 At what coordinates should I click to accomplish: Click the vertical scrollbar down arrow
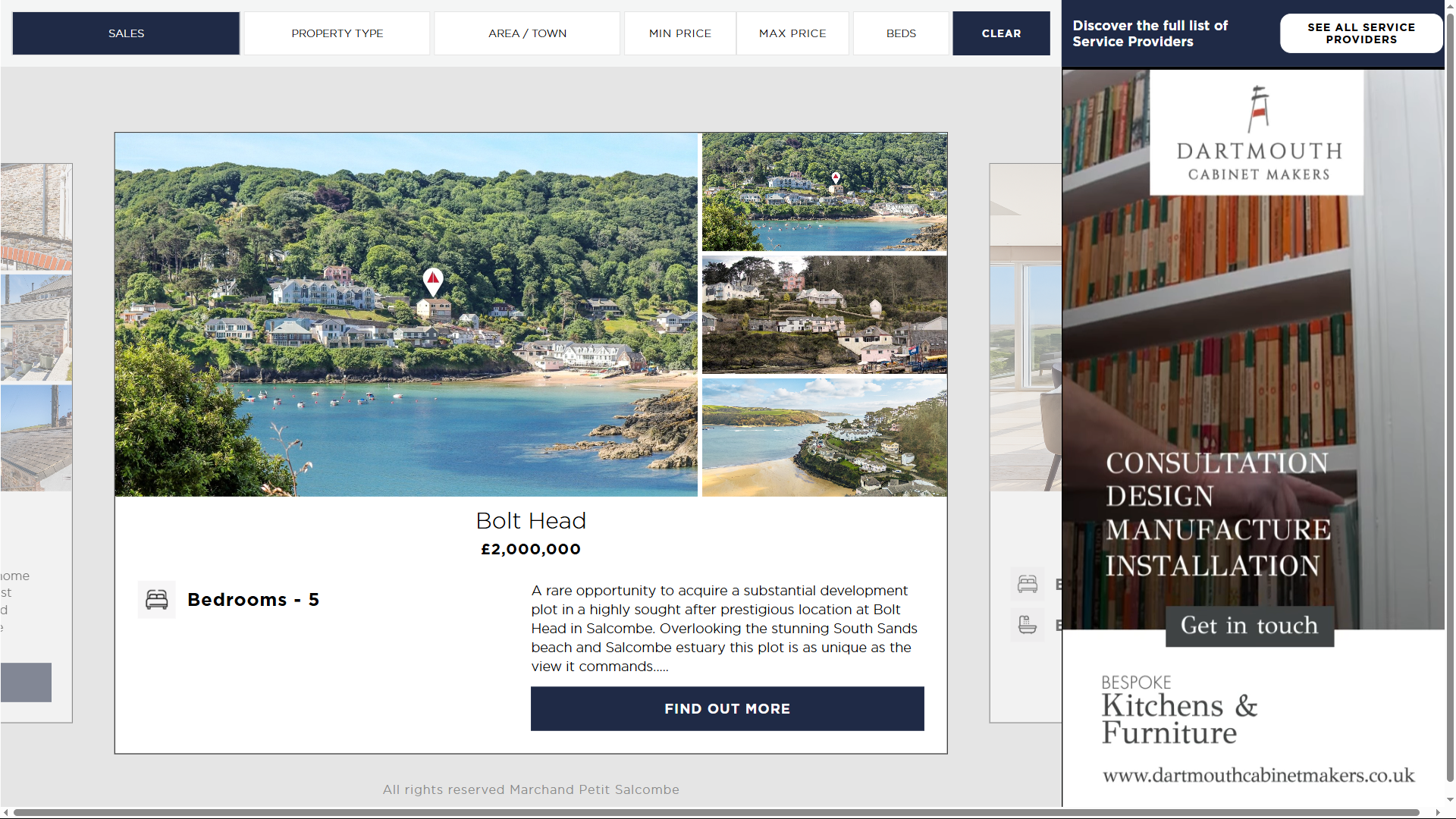click(x=1450, y=799)
